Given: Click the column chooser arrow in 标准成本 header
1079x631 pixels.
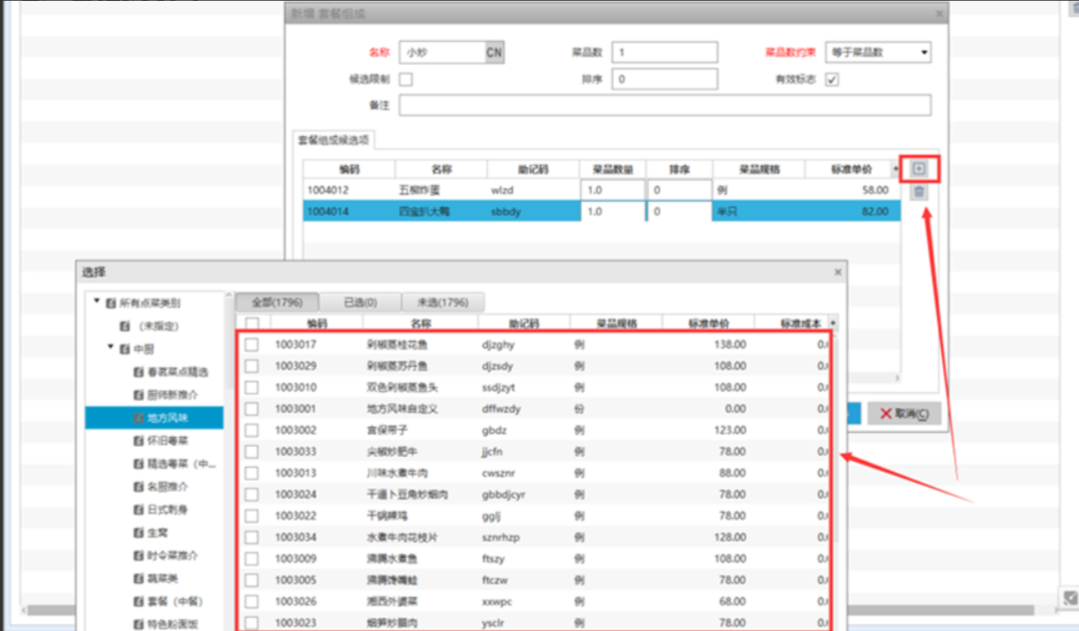Looking at the screenshot, I should 833,323.
